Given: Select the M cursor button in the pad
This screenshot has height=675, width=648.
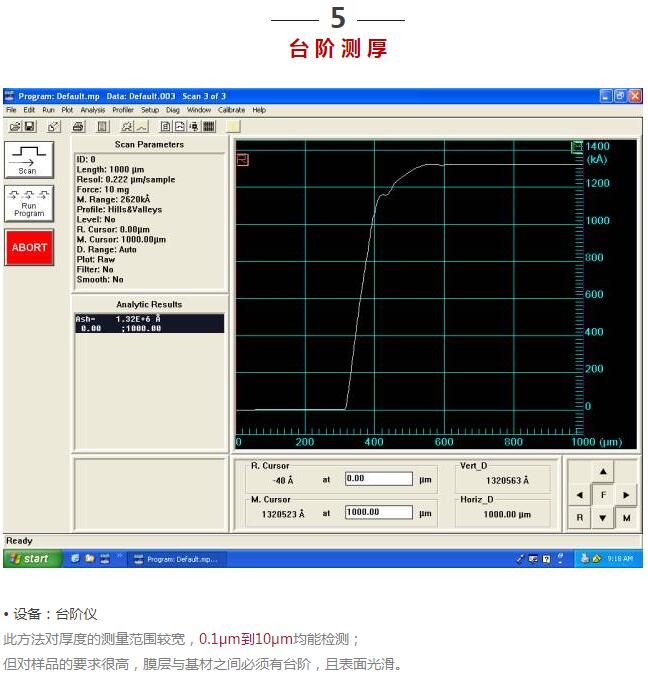Looking at the screenshot, I should [x=626, y=518].
